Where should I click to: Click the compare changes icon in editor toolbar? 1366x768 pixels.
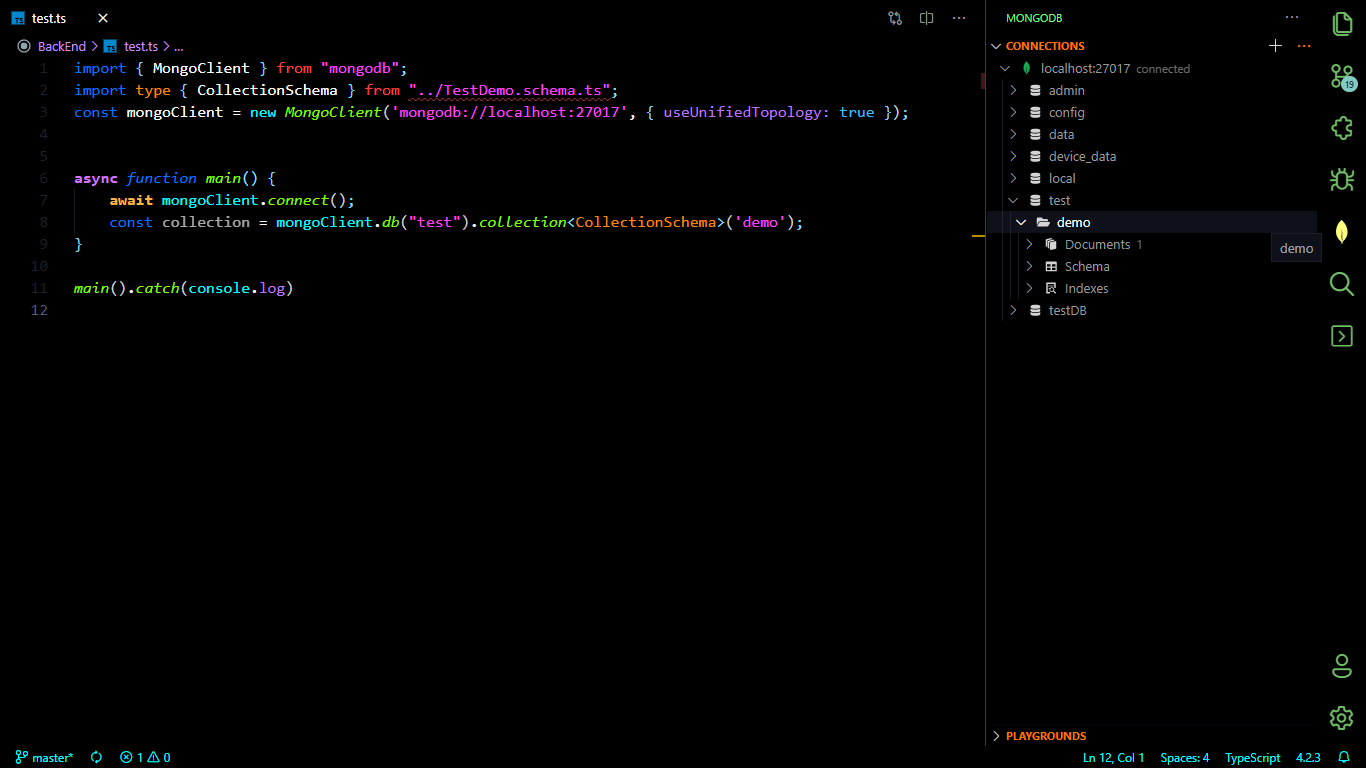(895, 18)
